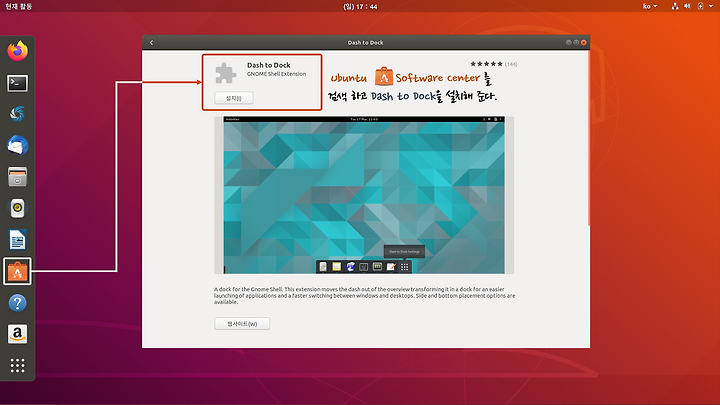Open the 웹사이트(W) website button
The image size is (720, 405).
pos(242,324)
